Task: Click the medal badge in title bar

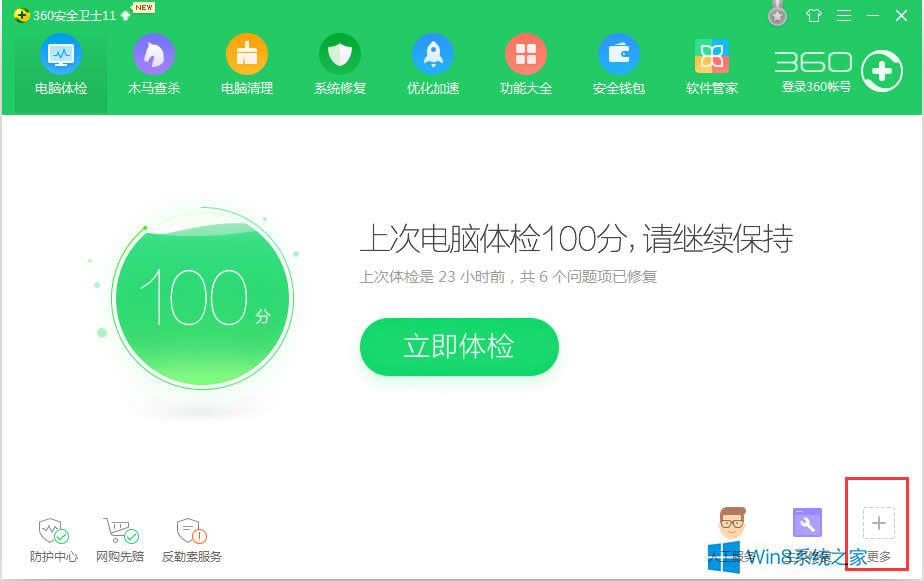Action: 777,15
